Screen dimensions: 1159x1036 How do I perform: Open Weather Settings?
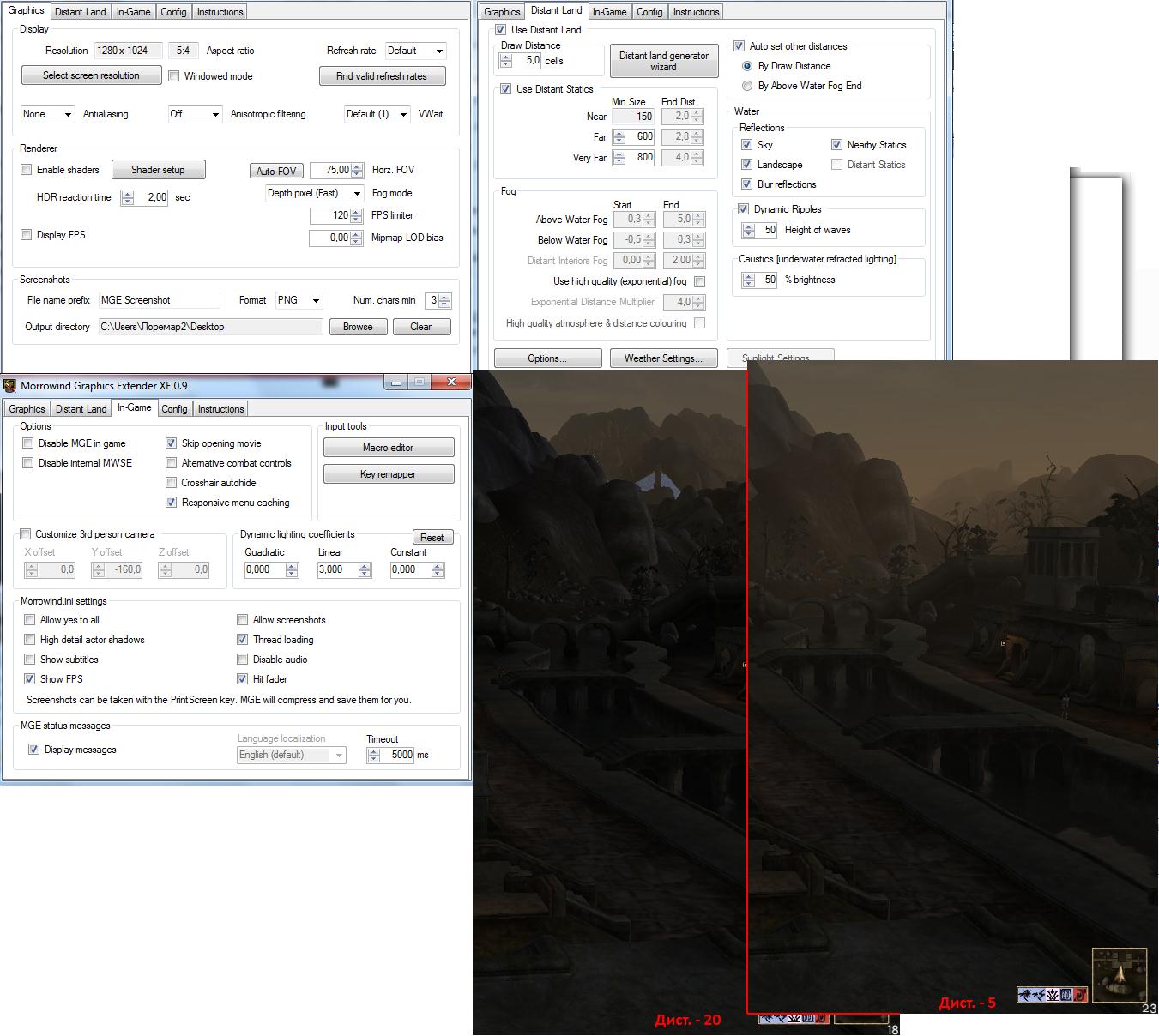coord(663,358)
